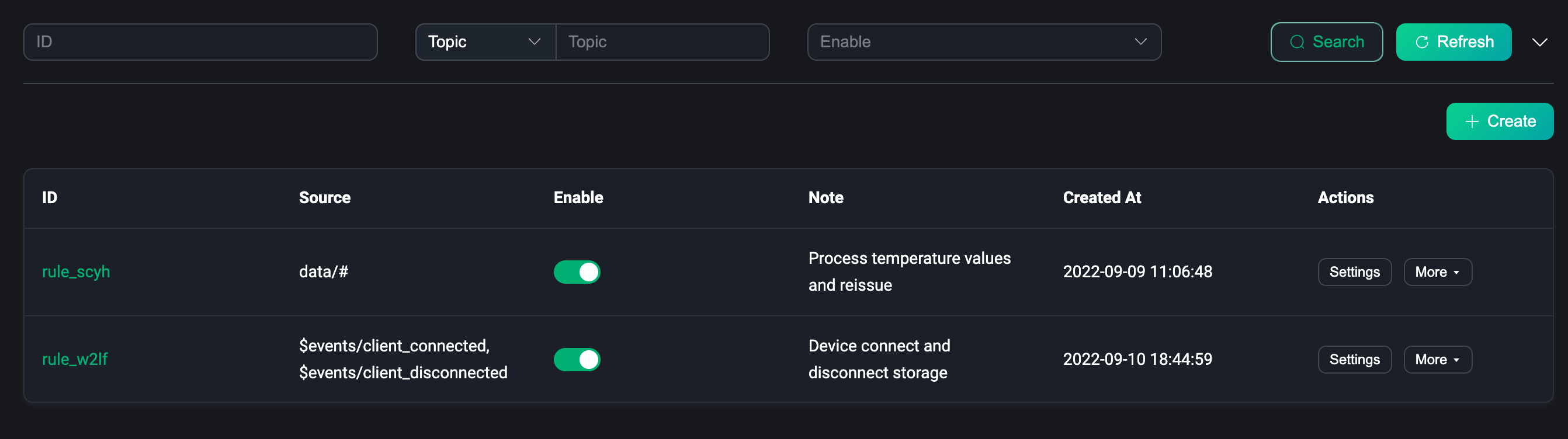Open the rule_scyh rule link
Viewport: 1568px width, 439px height.
coord(76,272)
